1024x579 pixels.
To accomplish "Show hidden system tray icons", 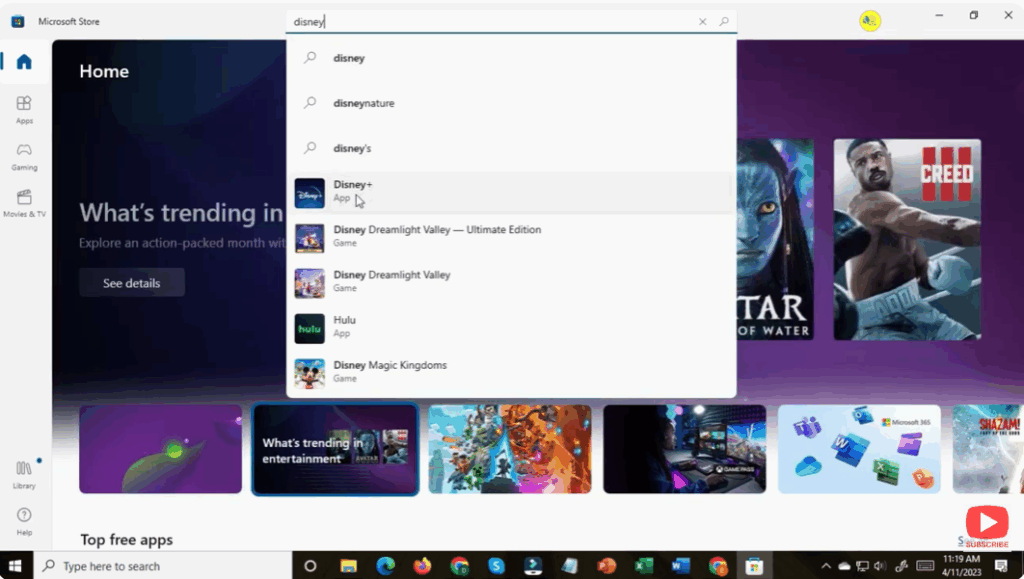I will [x=825, y=567].
